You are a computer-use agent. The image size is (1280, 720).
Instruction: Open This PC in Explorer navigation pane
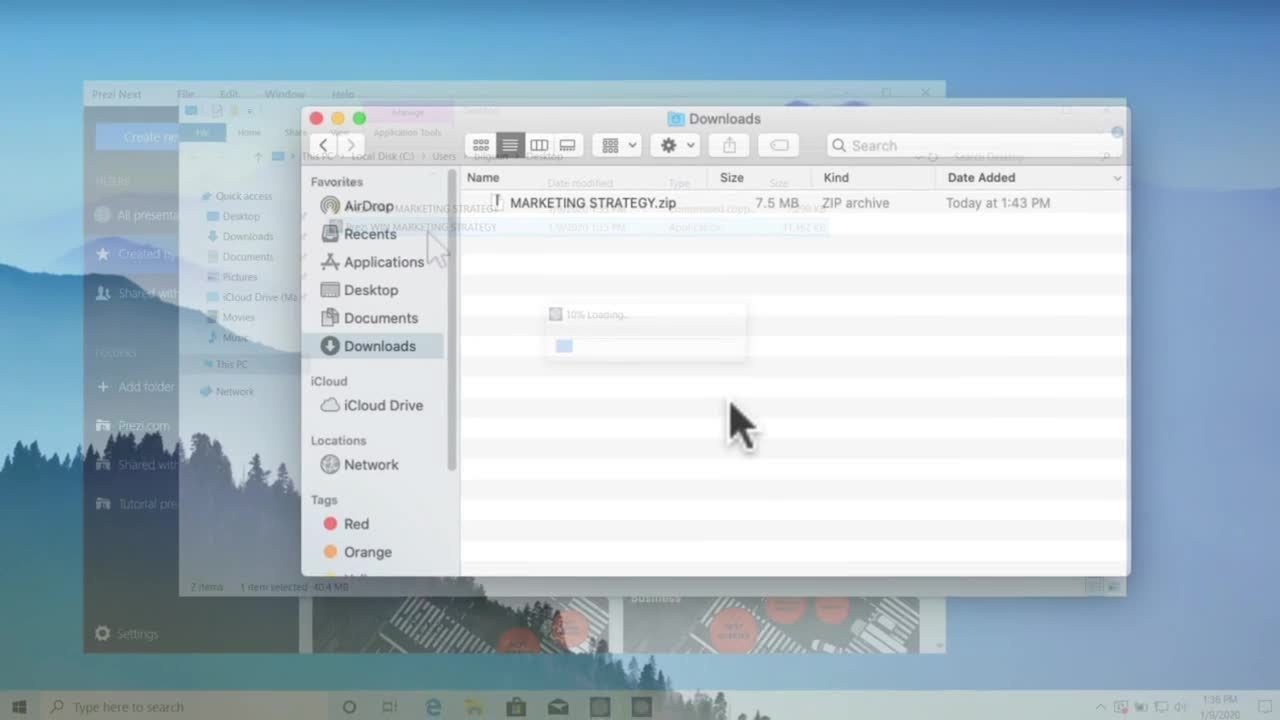click(x=224, y=364)
